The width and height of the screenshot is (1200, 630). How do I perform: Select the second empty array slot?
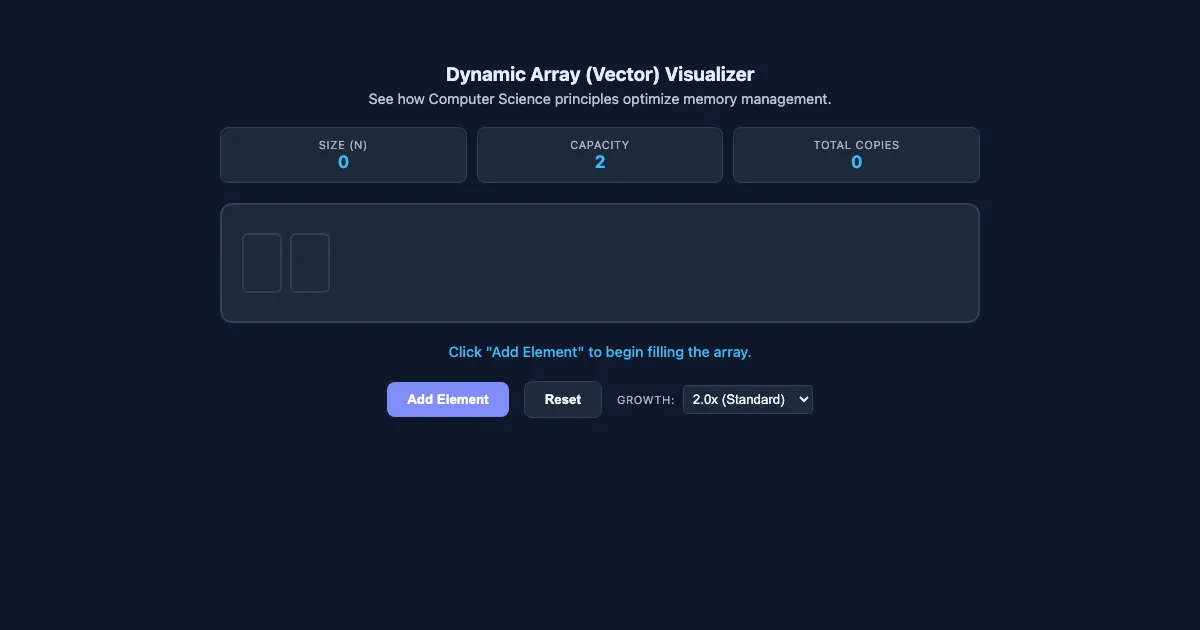310,263
